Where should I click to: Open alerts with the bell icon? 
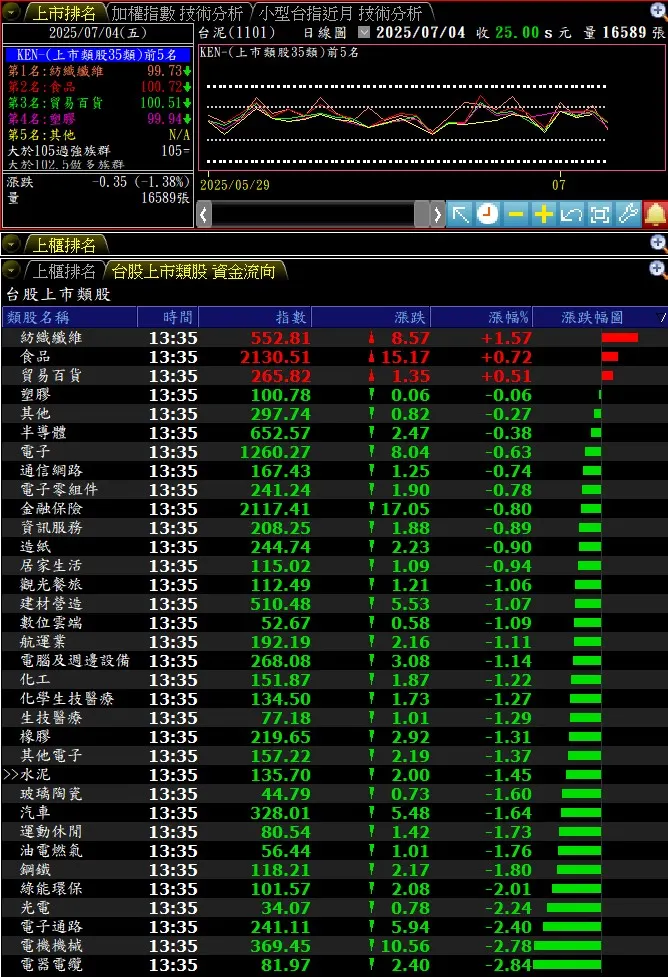(x=655, y=214)
